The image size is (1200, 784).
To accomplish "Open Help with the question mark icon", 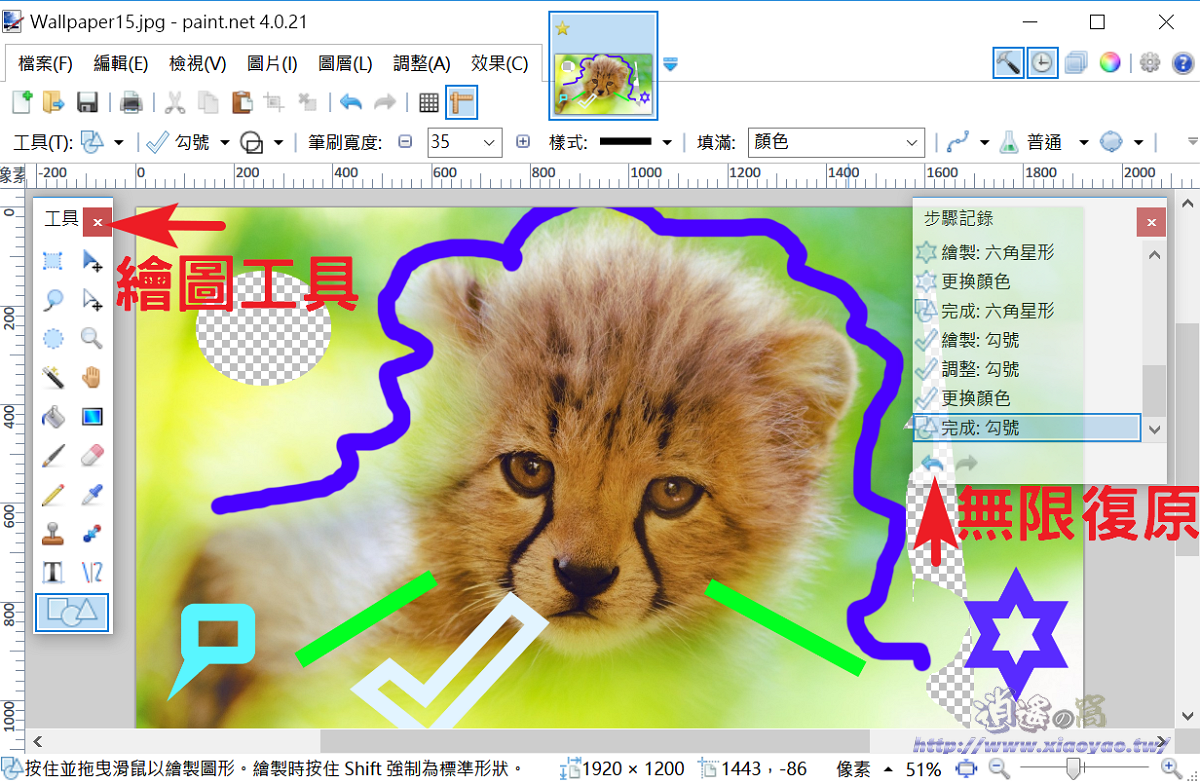I will click(1183, 62).
